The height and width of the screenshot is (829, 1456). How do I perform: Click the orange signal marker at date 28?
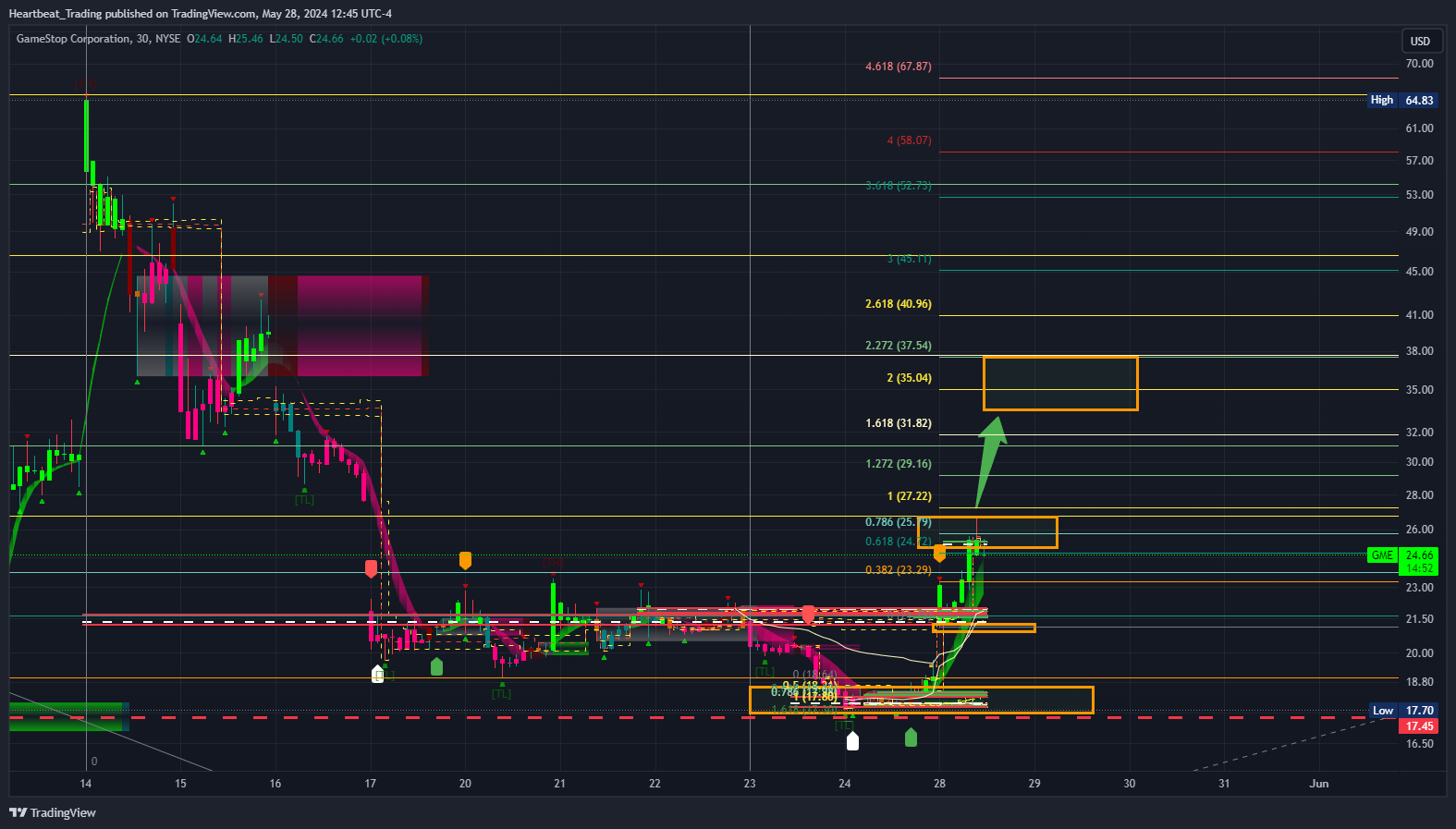pyautogui.click(x=939, y=554)
